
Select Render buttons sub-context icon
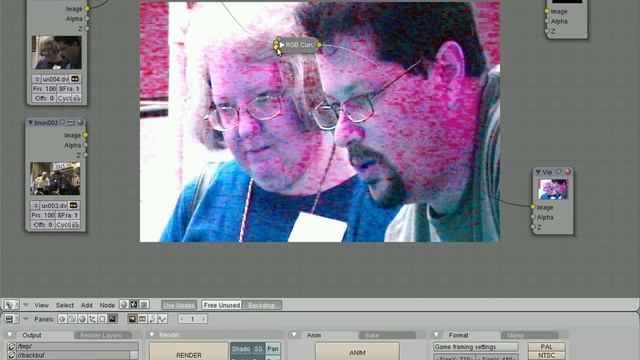pyautogui.click(x=132, y=319)
